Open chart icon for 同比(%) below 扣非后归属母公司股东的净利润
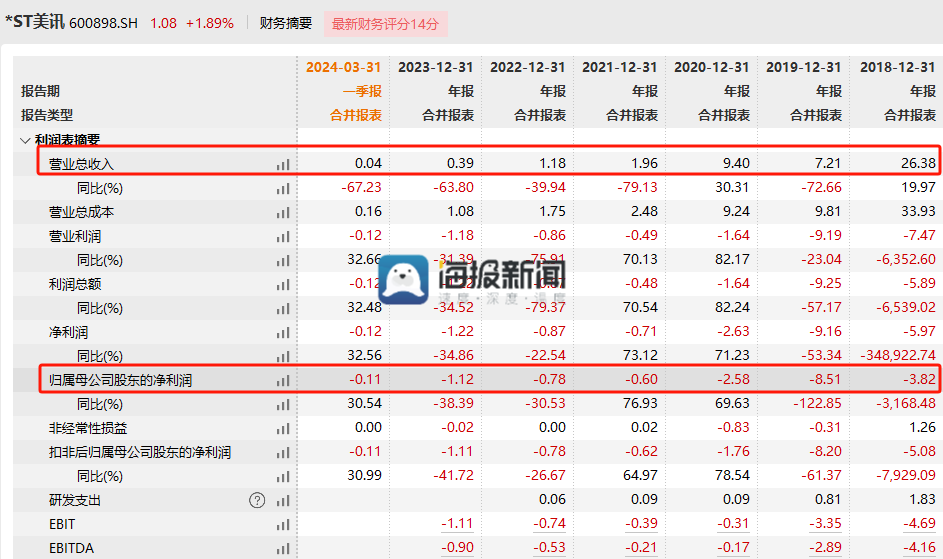The width and height of the screenshot is (943, 559). click(x=283, y=477)
